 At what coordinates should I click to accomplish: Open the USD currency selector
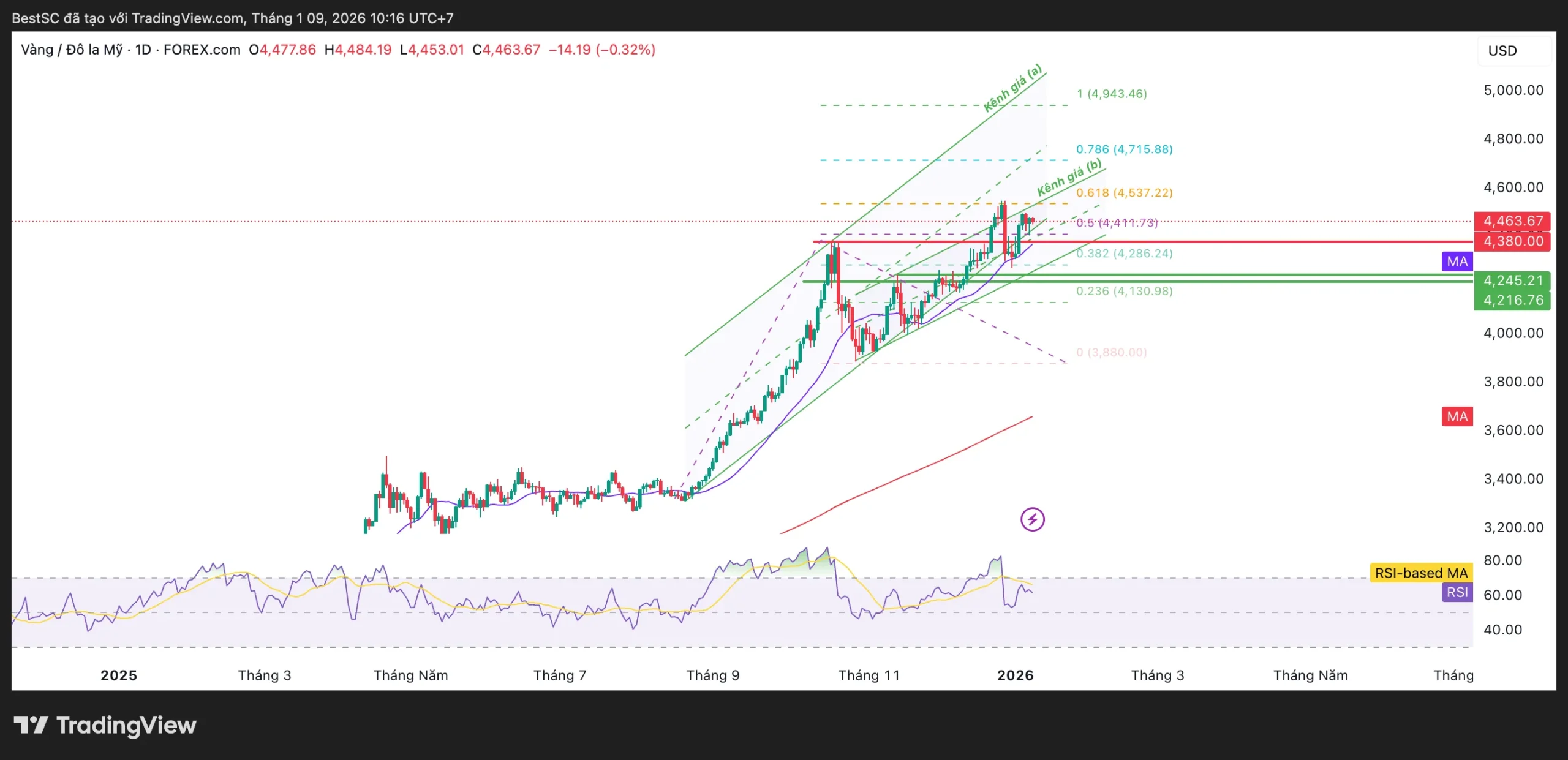(x=1502, y=51)
